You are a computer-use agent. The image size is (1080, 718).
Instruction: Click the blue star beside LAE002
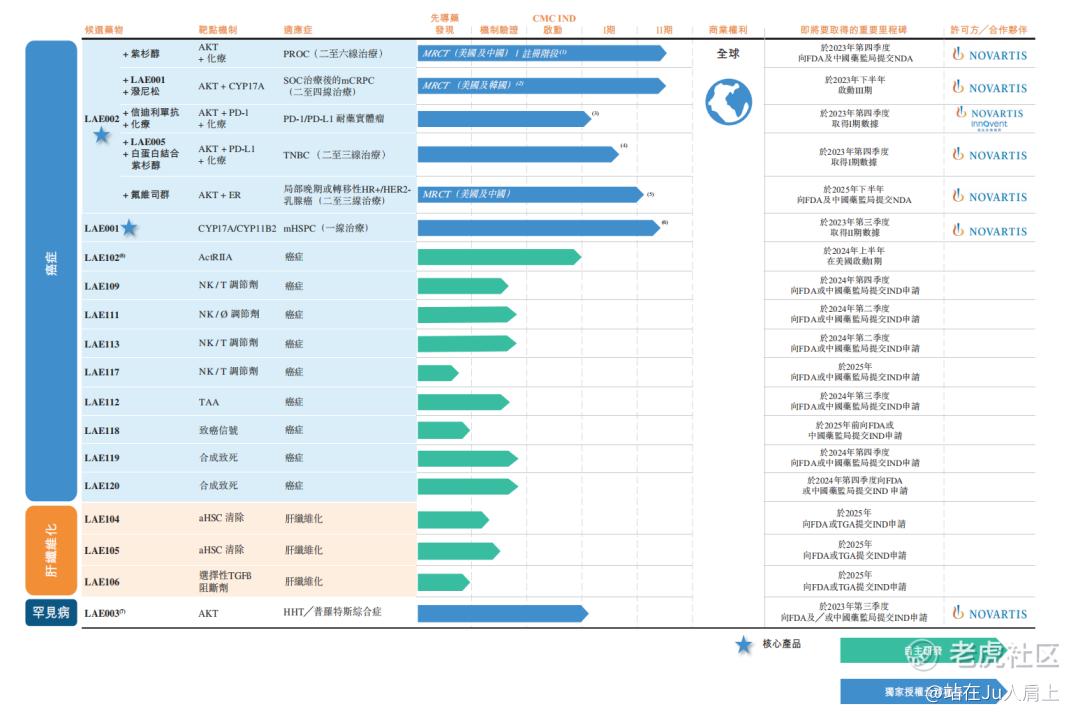[x=102, y=135]
